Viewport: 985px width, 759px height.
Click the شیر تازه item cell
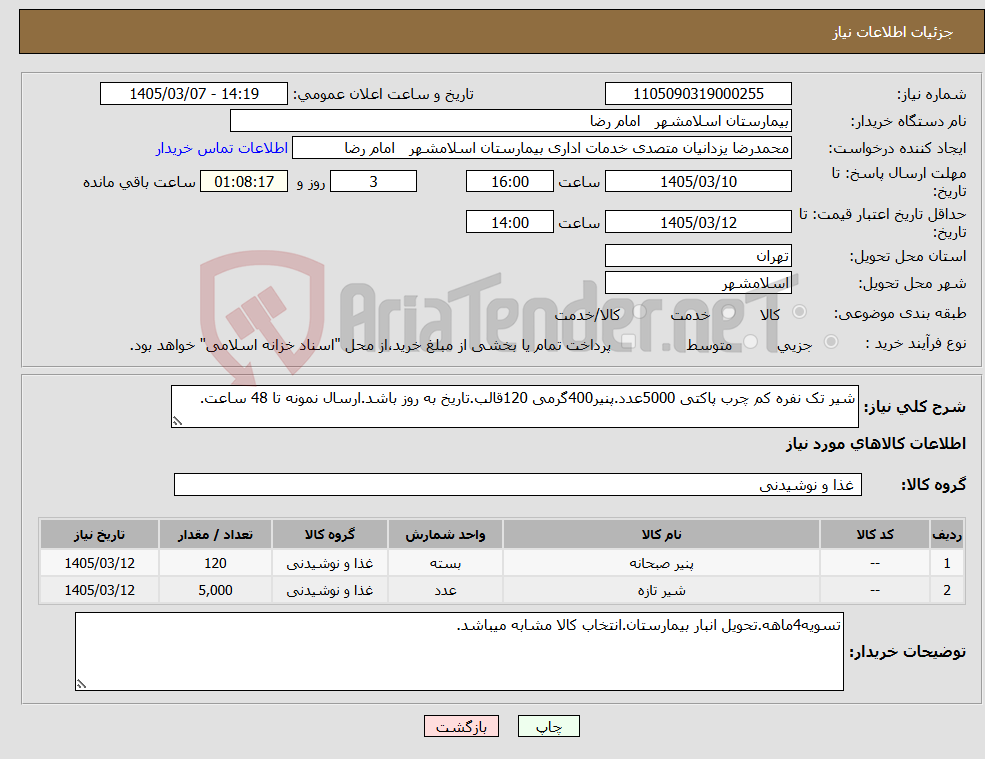[661, 590]
